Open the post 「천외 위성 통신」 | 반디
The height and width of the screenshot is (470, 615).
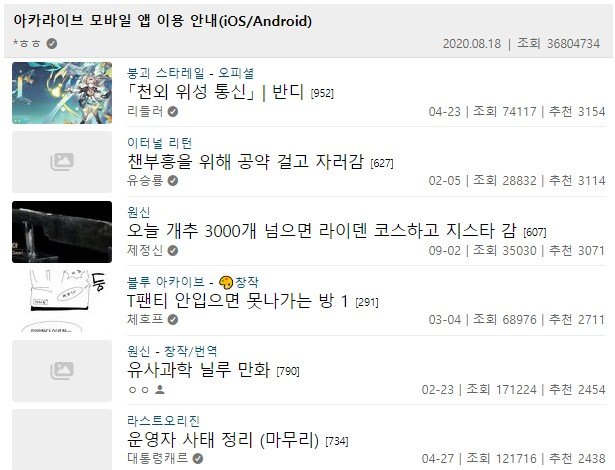click(x=215, y=92)
